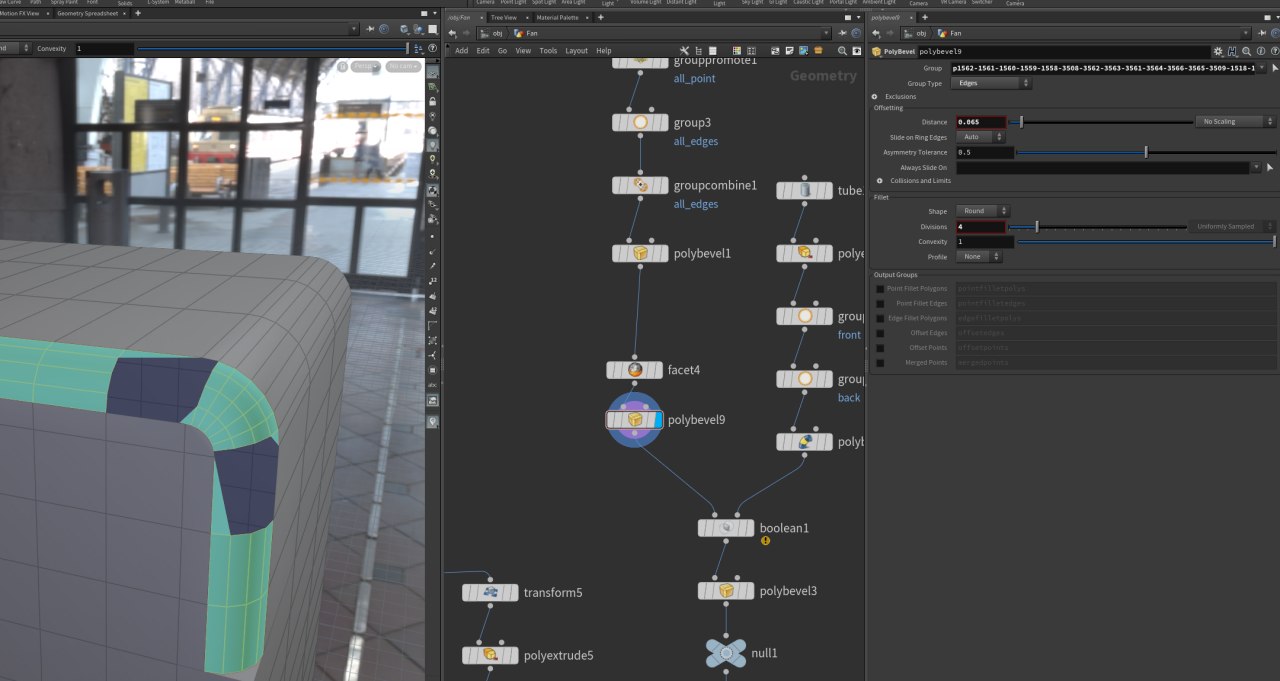The width and height of the screenshot is (1280, 681).
Task: Select the polybevel1 node
Action: click(x=640, y=254)
